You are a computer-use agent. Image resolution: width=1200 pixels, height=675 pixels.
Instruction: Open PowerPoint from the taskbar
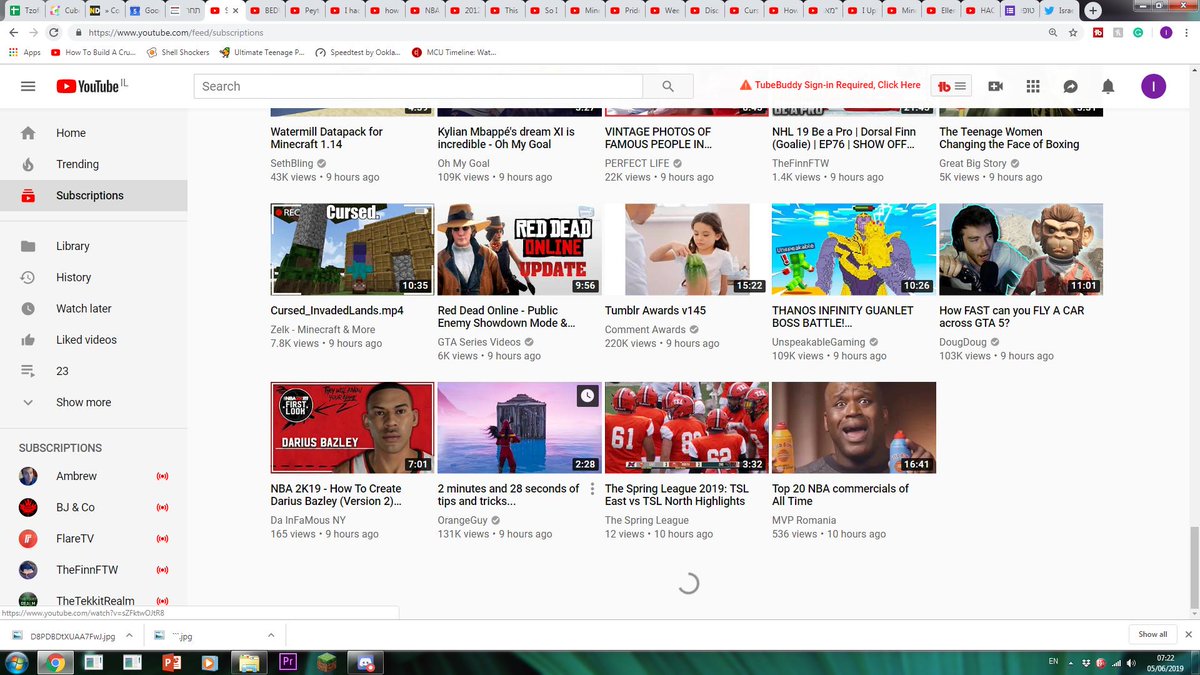pos(170,662)
